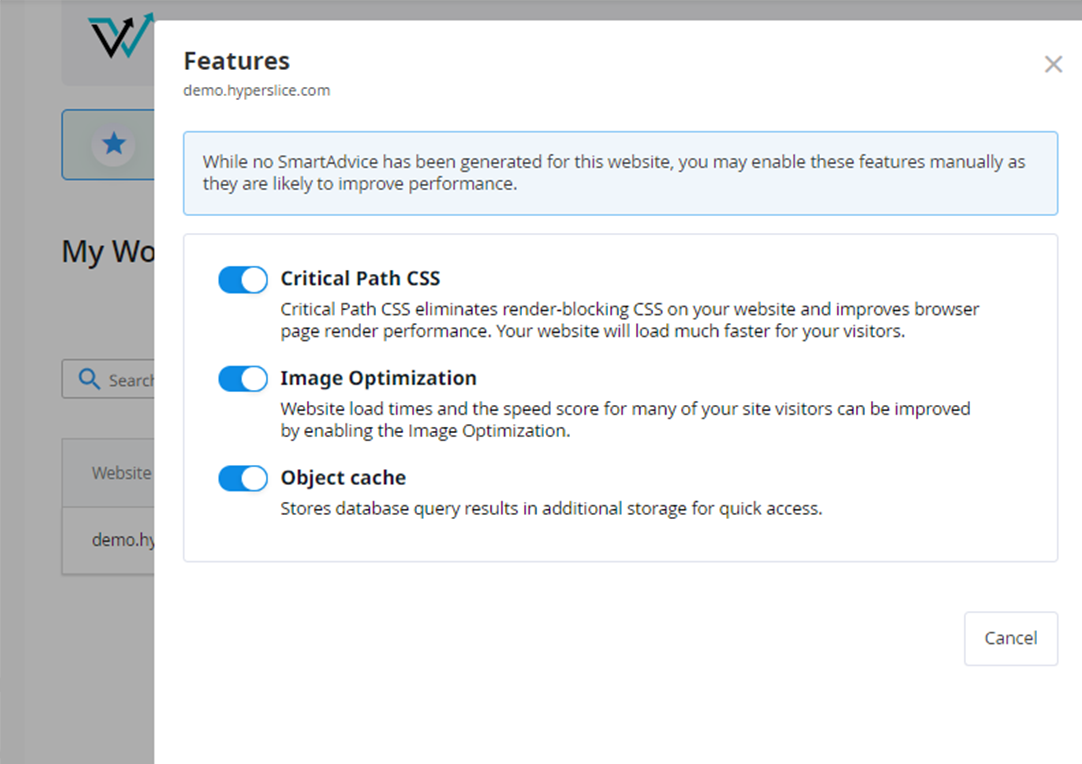Click the Critical Path CSS heading
This screenshot has width=1082, height=764.
pos(360,278)
